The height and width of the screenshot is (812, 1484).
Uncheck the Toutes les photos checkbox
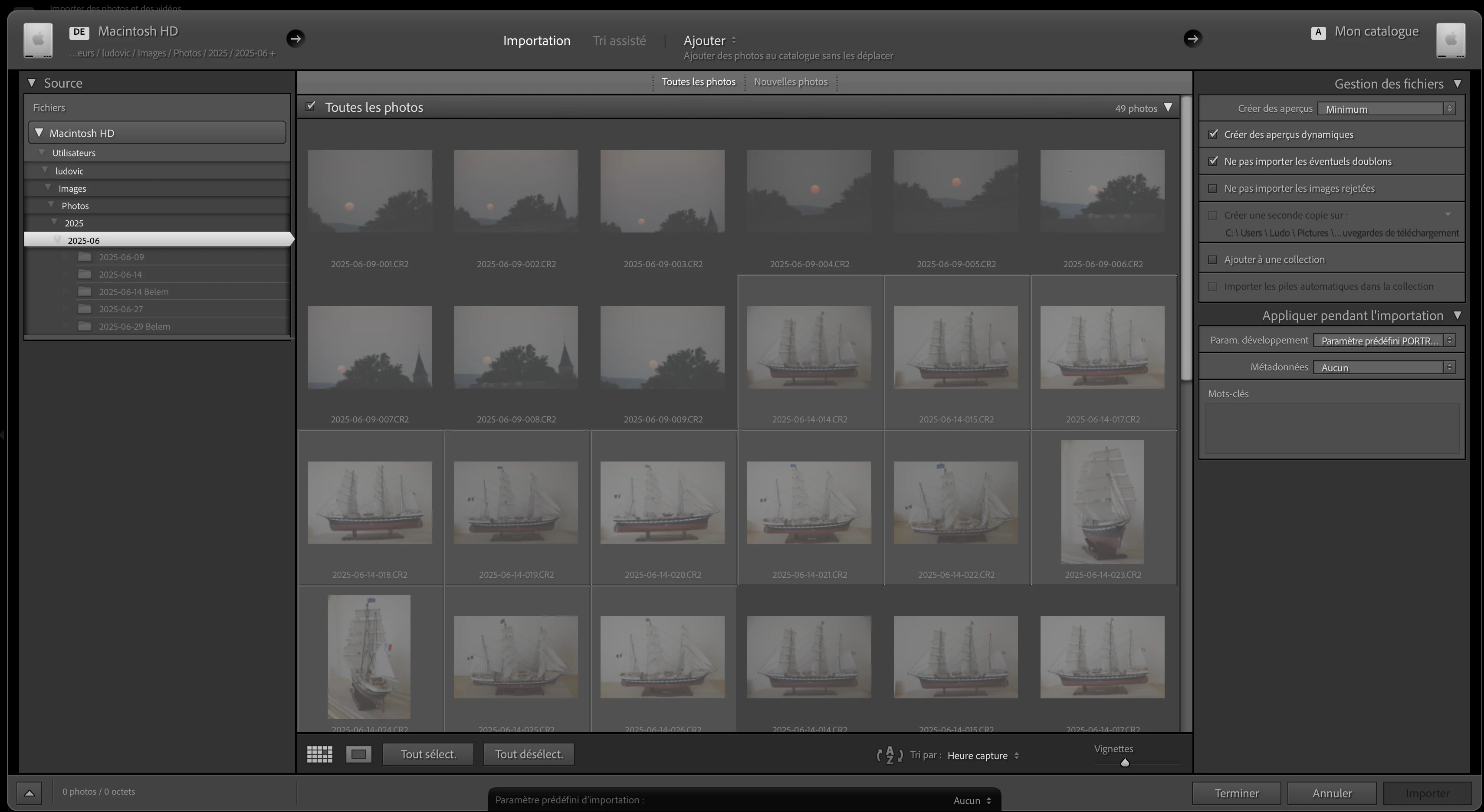311,107
